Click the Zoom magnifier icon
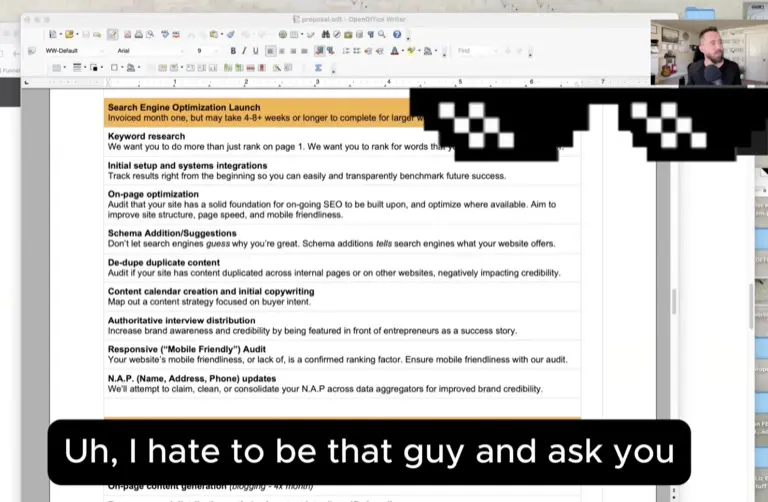 pyautogui.click(x=382, y=34)
